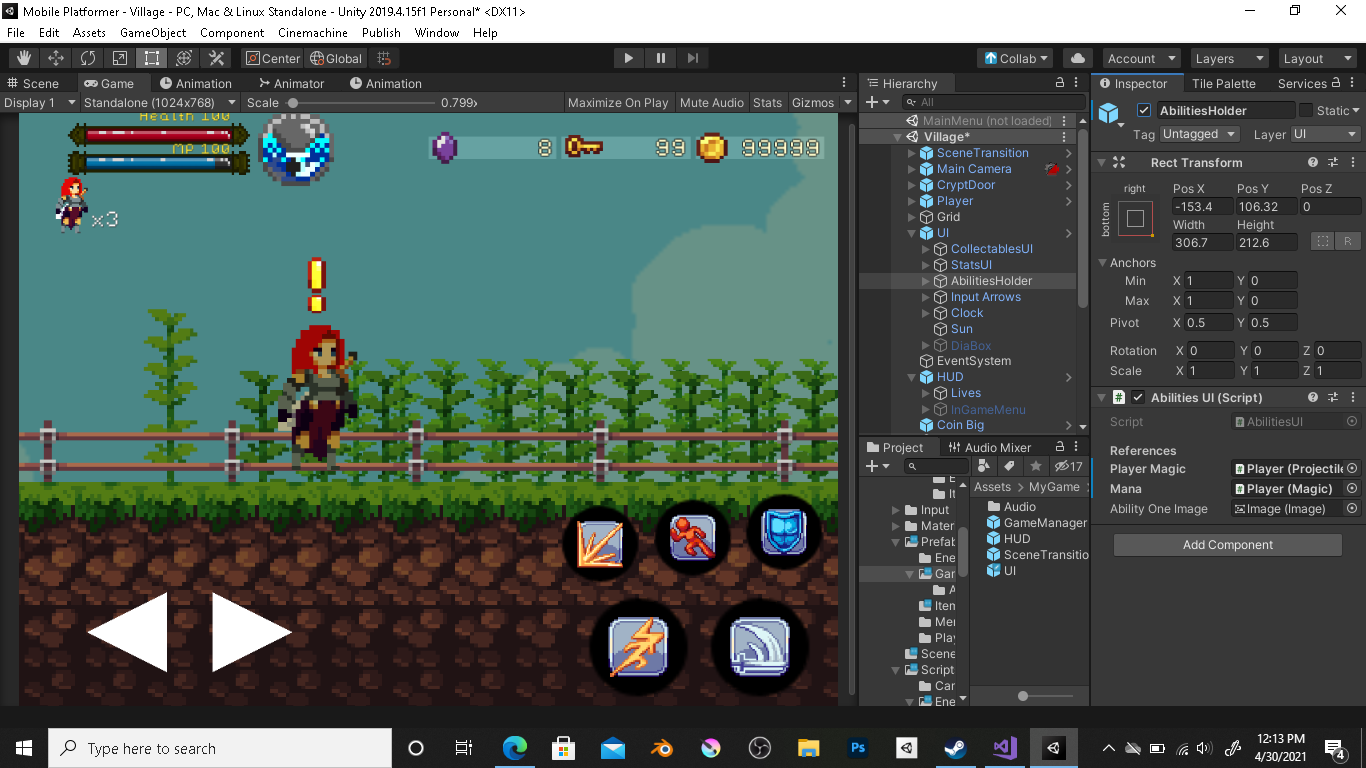Viewport: 1366px width, 768px height.
Task: Click the Pos X input field
Action: (1201, 206)
